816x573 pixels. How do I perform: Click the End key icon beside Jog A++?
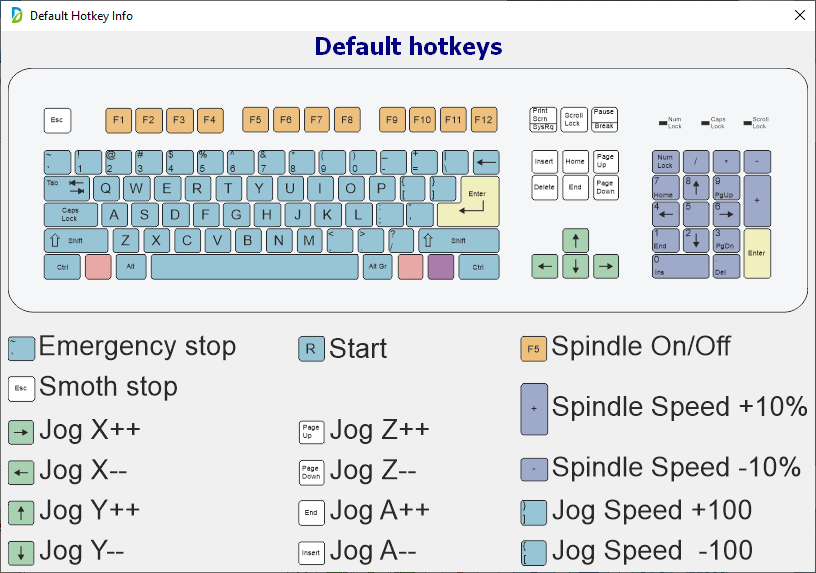tap(311, 513)
